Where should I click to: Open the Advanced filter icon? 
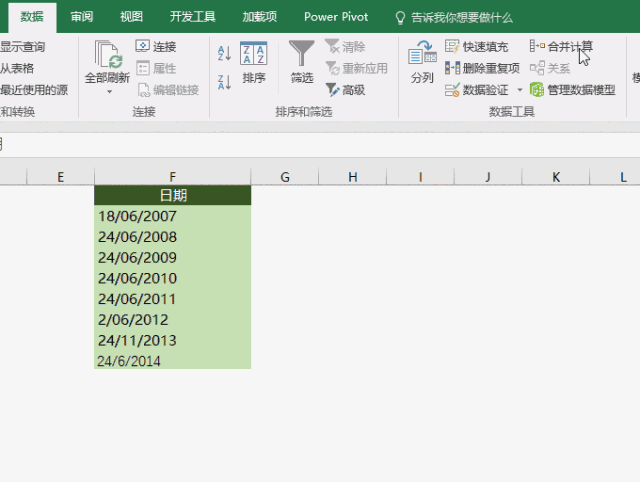[x=332, y=90]
